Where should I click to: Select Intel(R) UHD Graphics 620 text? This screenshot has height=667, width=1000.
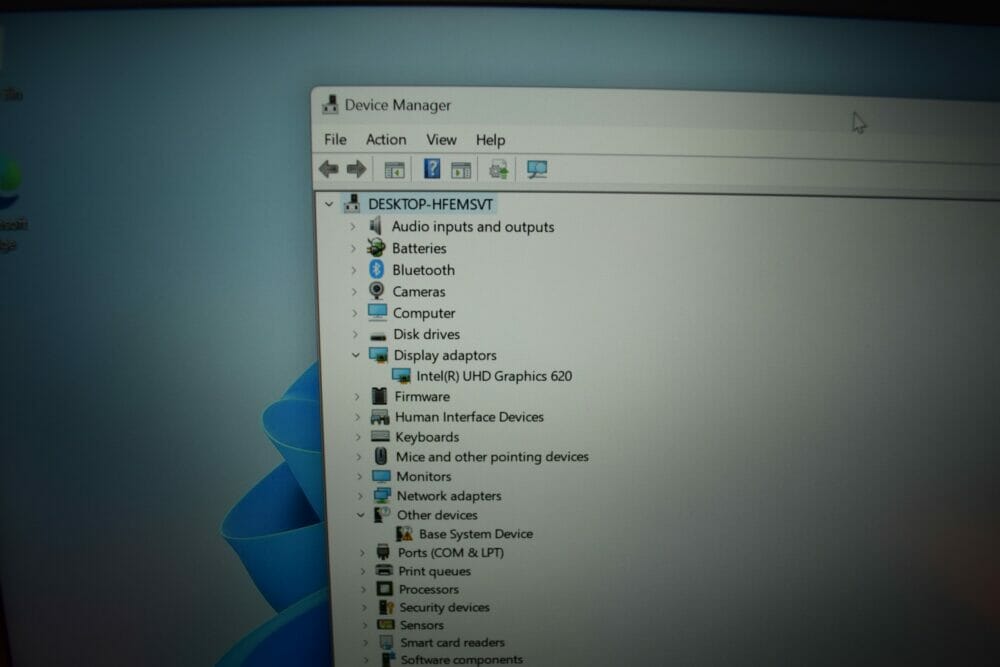pyautogui.click(x=494, y=376)
